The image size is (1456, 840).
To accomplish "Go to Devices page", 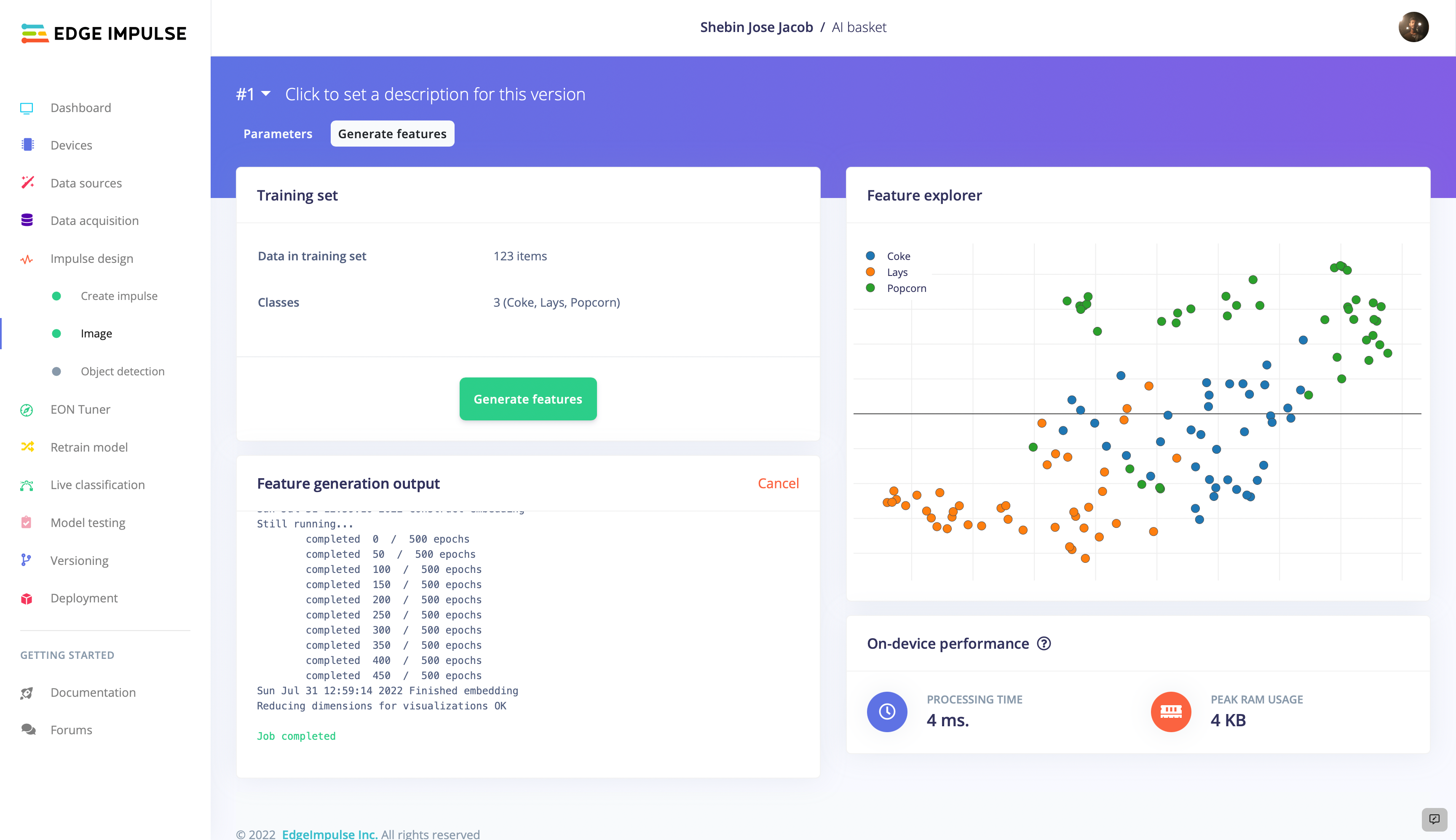I will [x=72, y=145].
